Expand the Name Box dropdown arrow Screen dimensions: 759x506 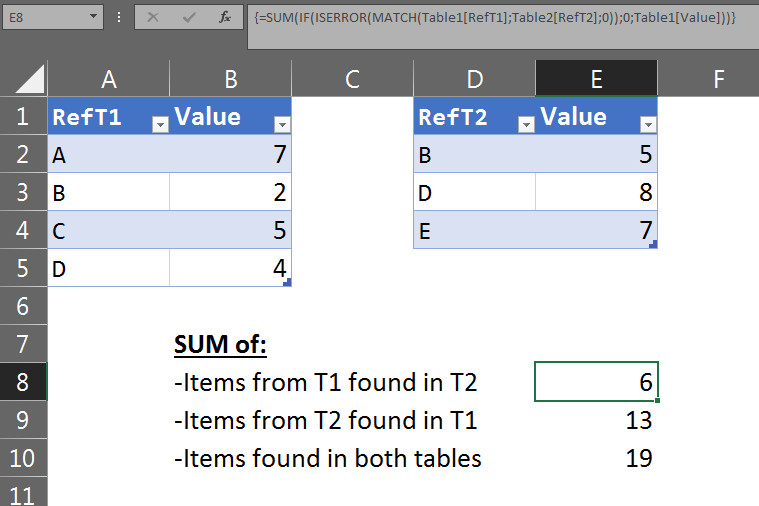(x=94, y=17)
